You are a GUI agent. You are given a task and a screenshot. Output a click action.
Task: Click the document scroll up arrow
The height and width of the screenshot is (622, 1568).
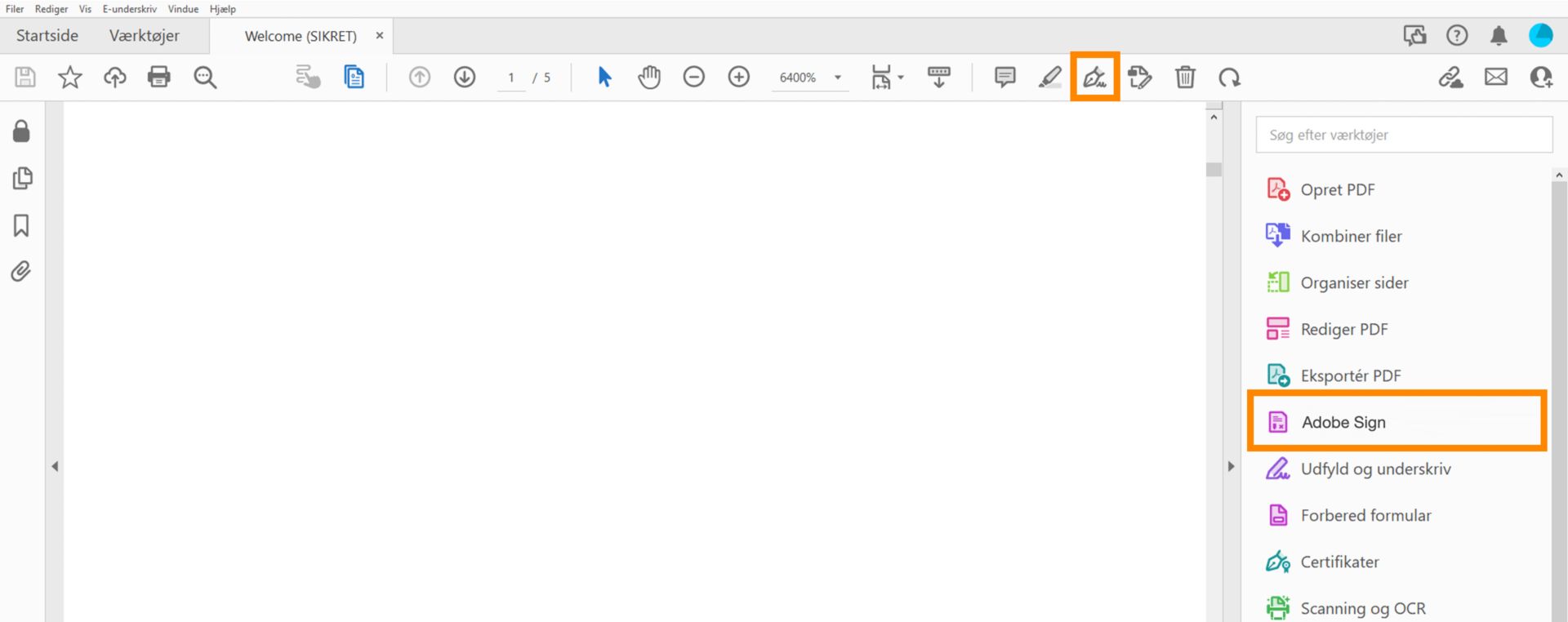pyautogui.click(x=1214, y=118)
